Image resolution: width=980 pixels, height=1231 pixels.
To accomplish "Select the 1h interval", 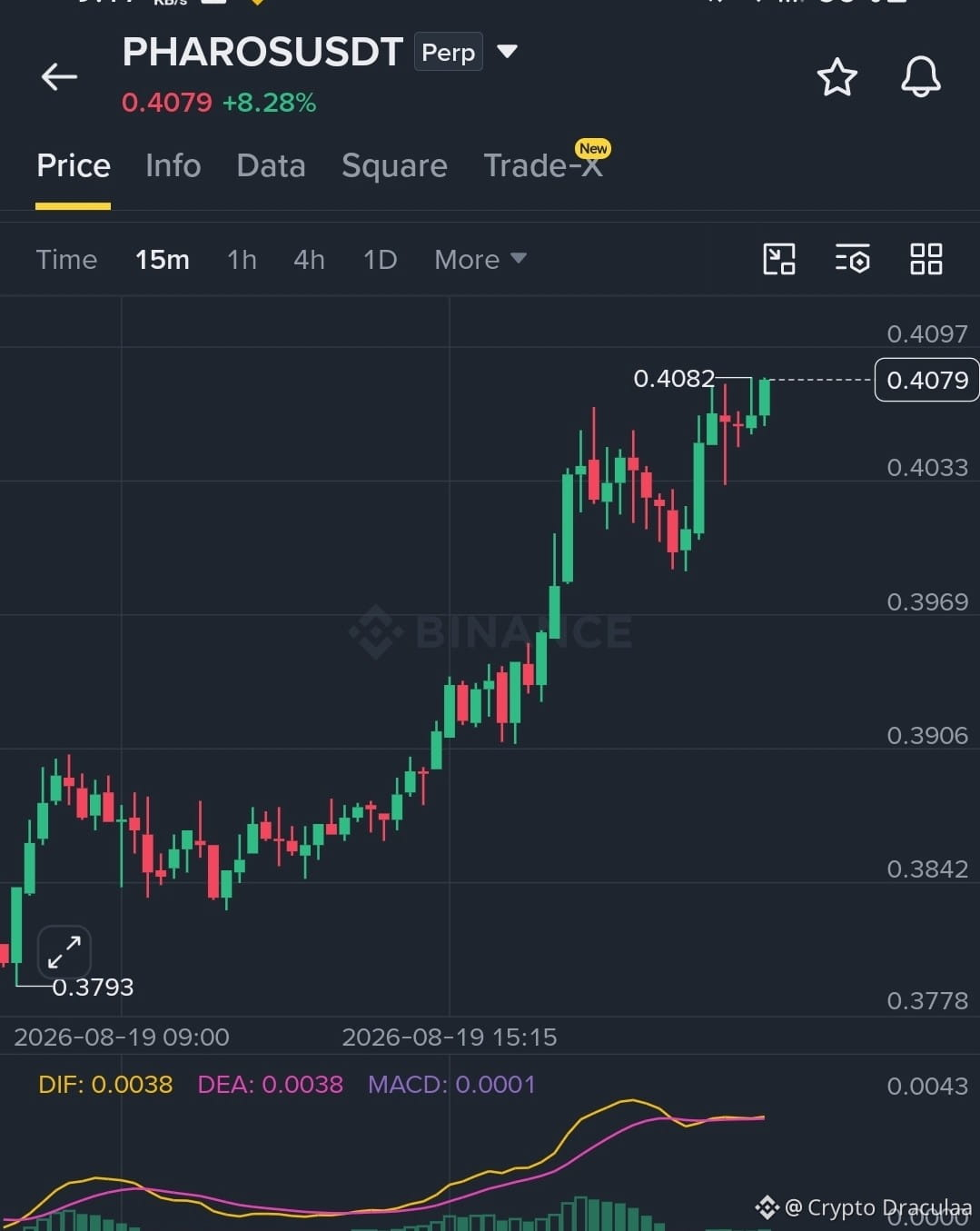I will (x=242, y=259).
